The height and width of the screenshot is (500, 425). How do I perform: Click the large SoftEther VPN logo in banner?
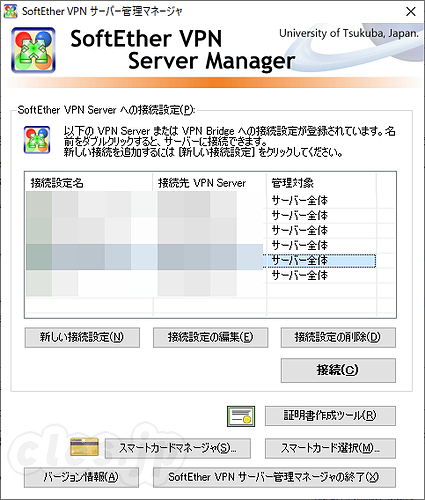pyautogui.click(x=33, y=50)
